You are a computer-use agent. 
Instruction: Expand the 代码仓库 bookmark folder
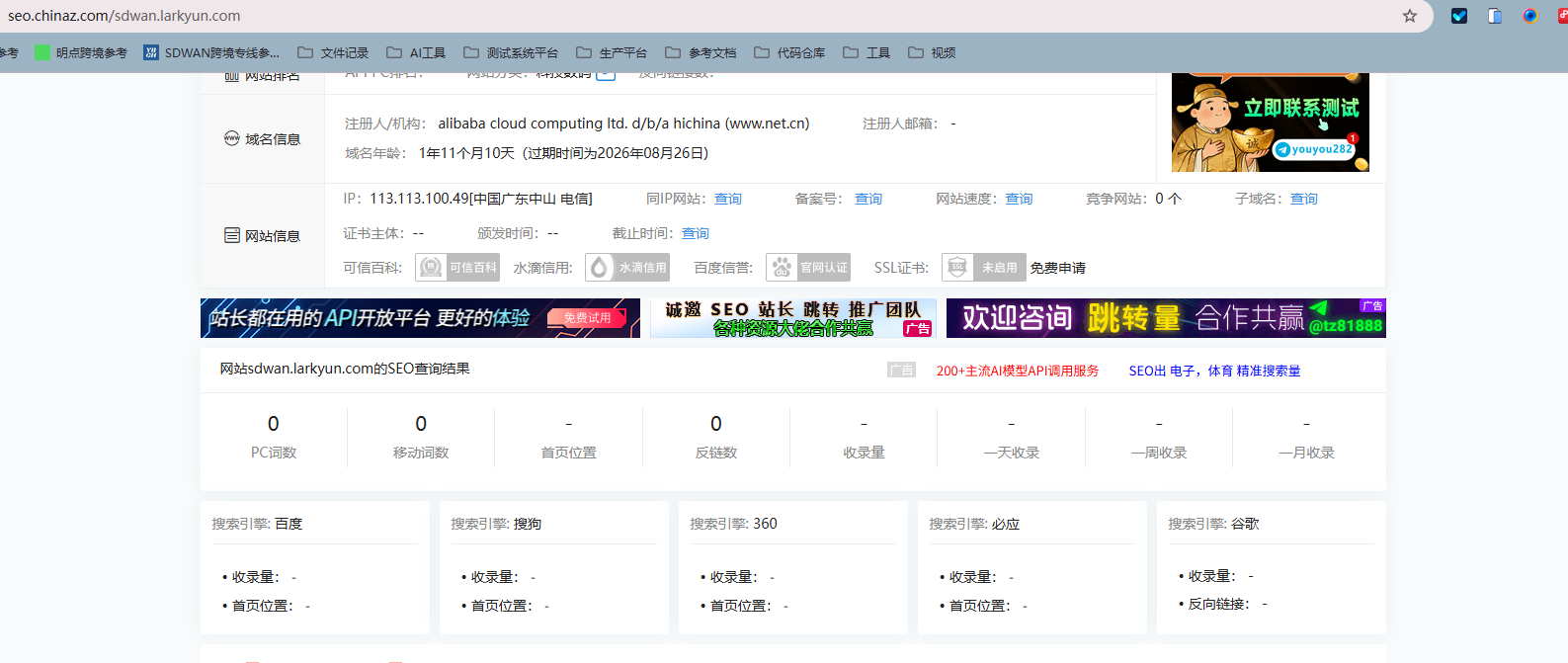point(789,52)
